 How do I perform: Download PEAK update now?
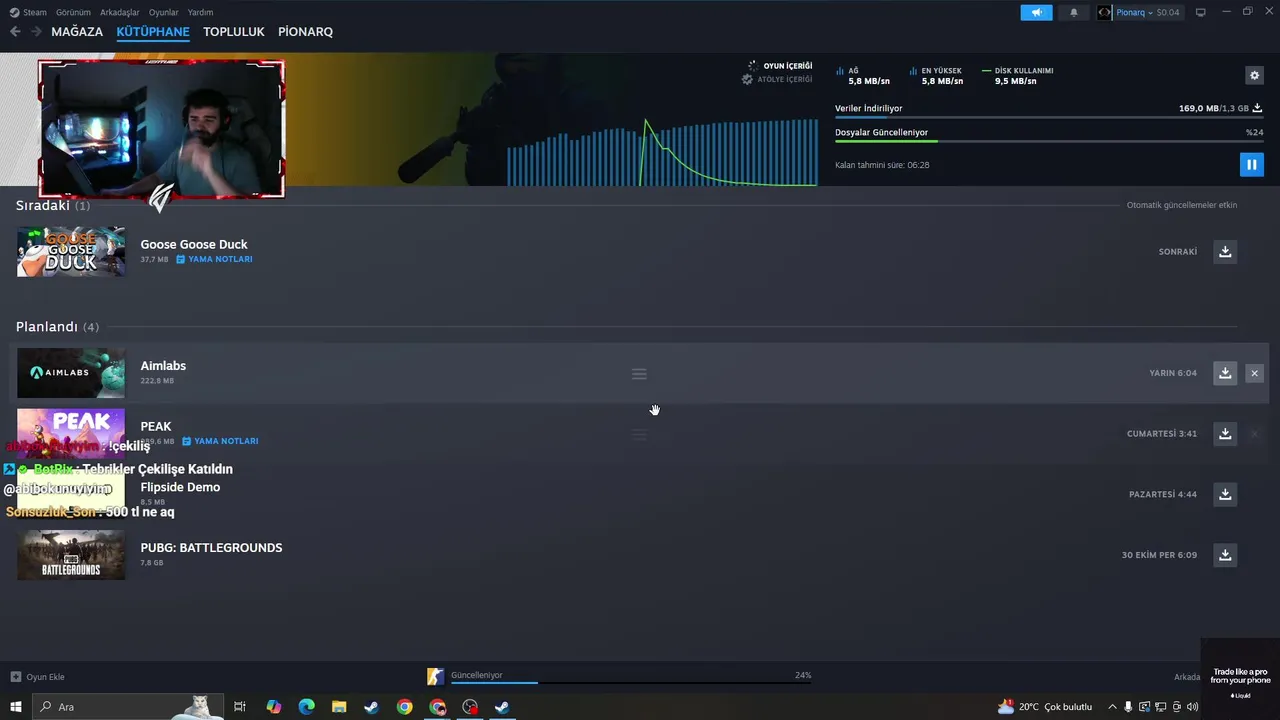click(x=1225, y=433)
